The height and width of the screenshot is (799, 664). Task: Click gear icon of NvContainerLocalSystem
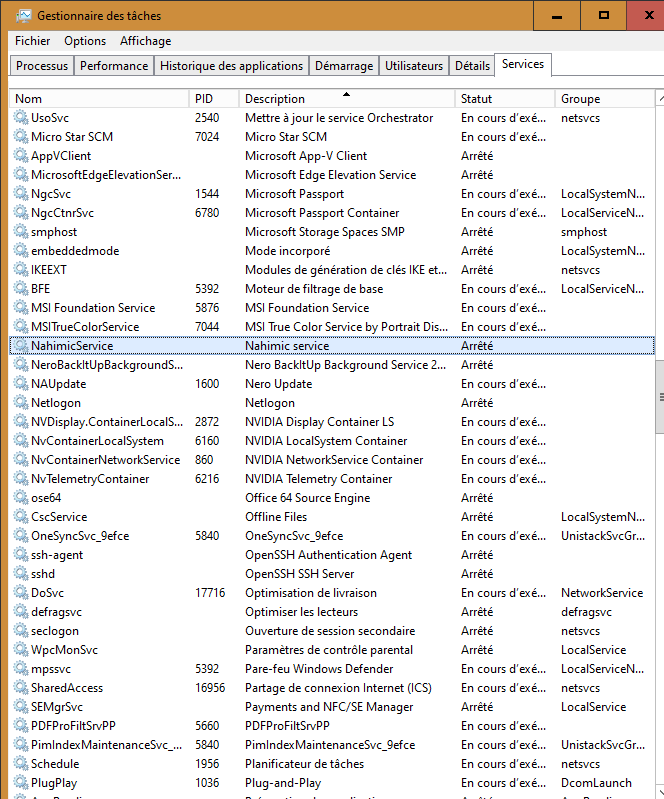[21, 441]
